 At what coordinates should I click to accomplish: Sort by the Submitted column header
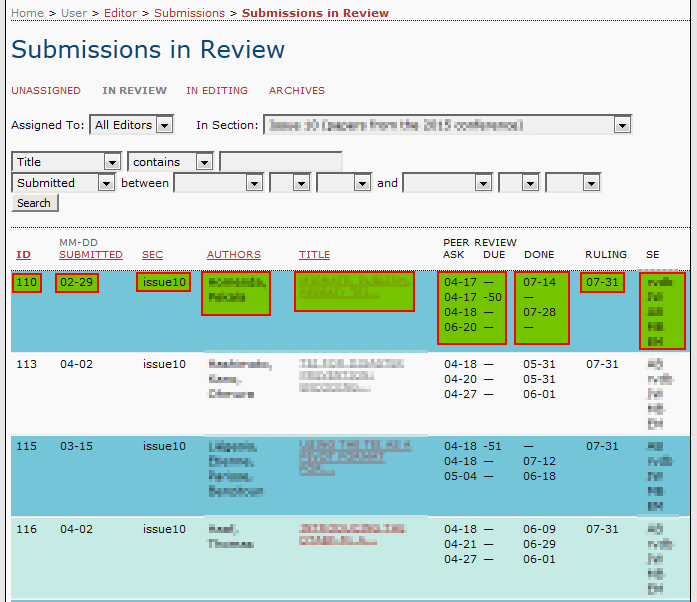(91, 255)
